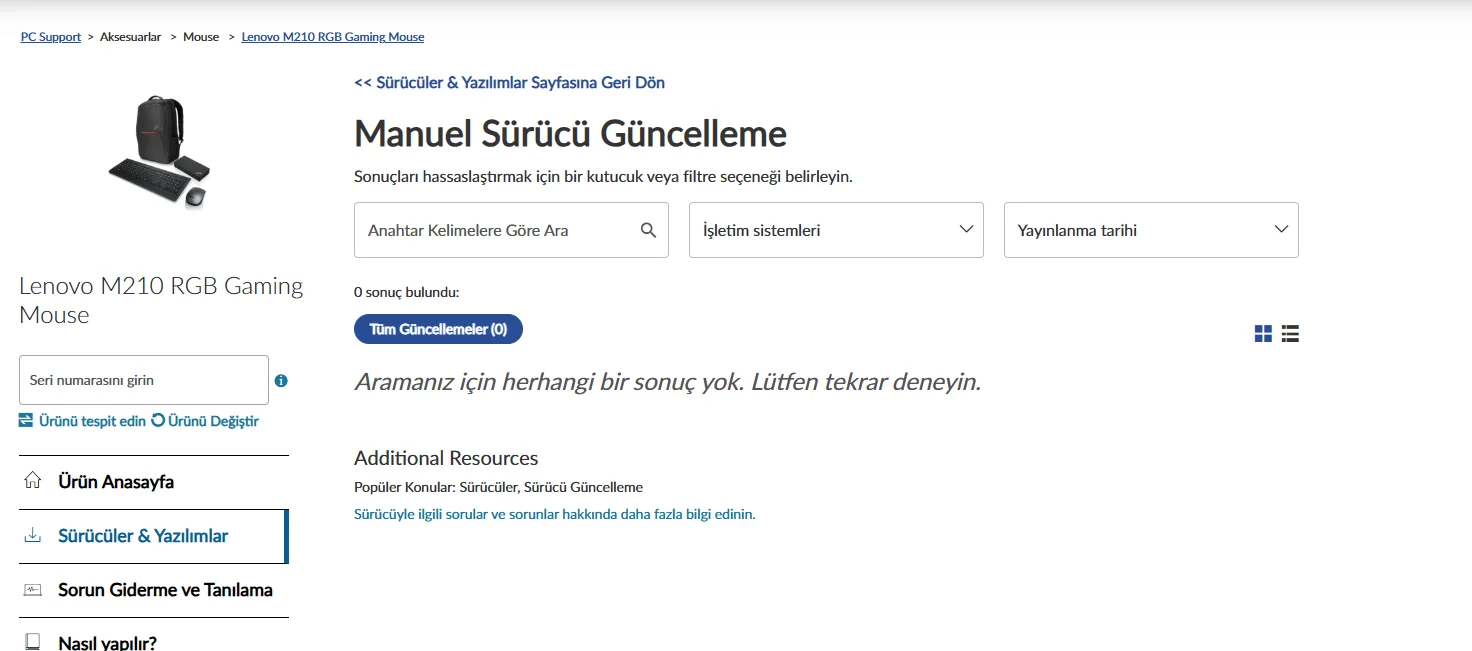Click Lenovo M210 RGB Gaming Mouse breadcrumb
Image resolution: width=1472 pixels, height=651 pixels.
(x=333, y=37)
